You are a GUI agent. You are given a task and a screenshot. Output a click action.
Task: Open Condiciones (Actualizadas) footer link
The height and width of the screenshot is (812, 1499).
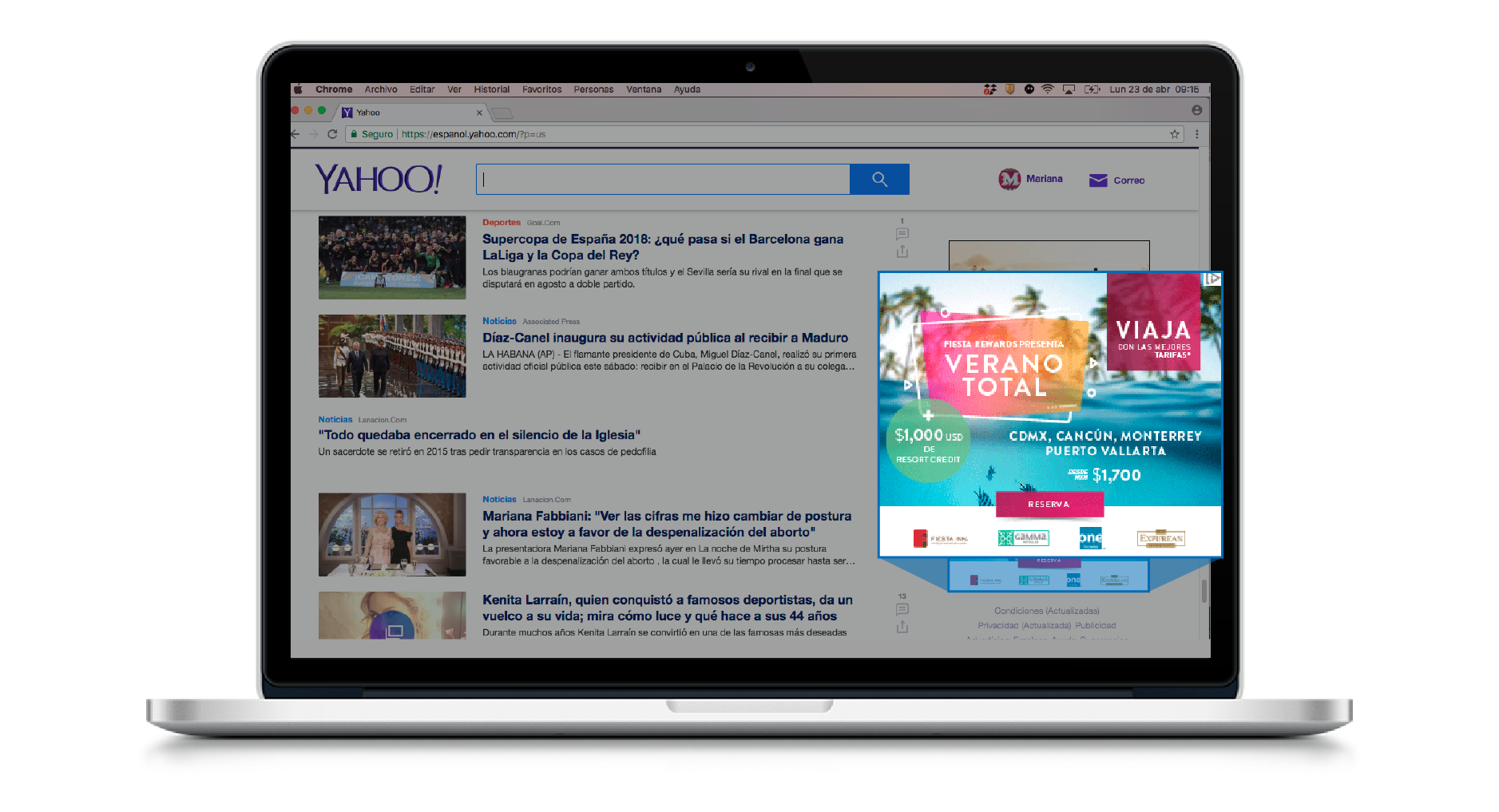[1047, 611]
